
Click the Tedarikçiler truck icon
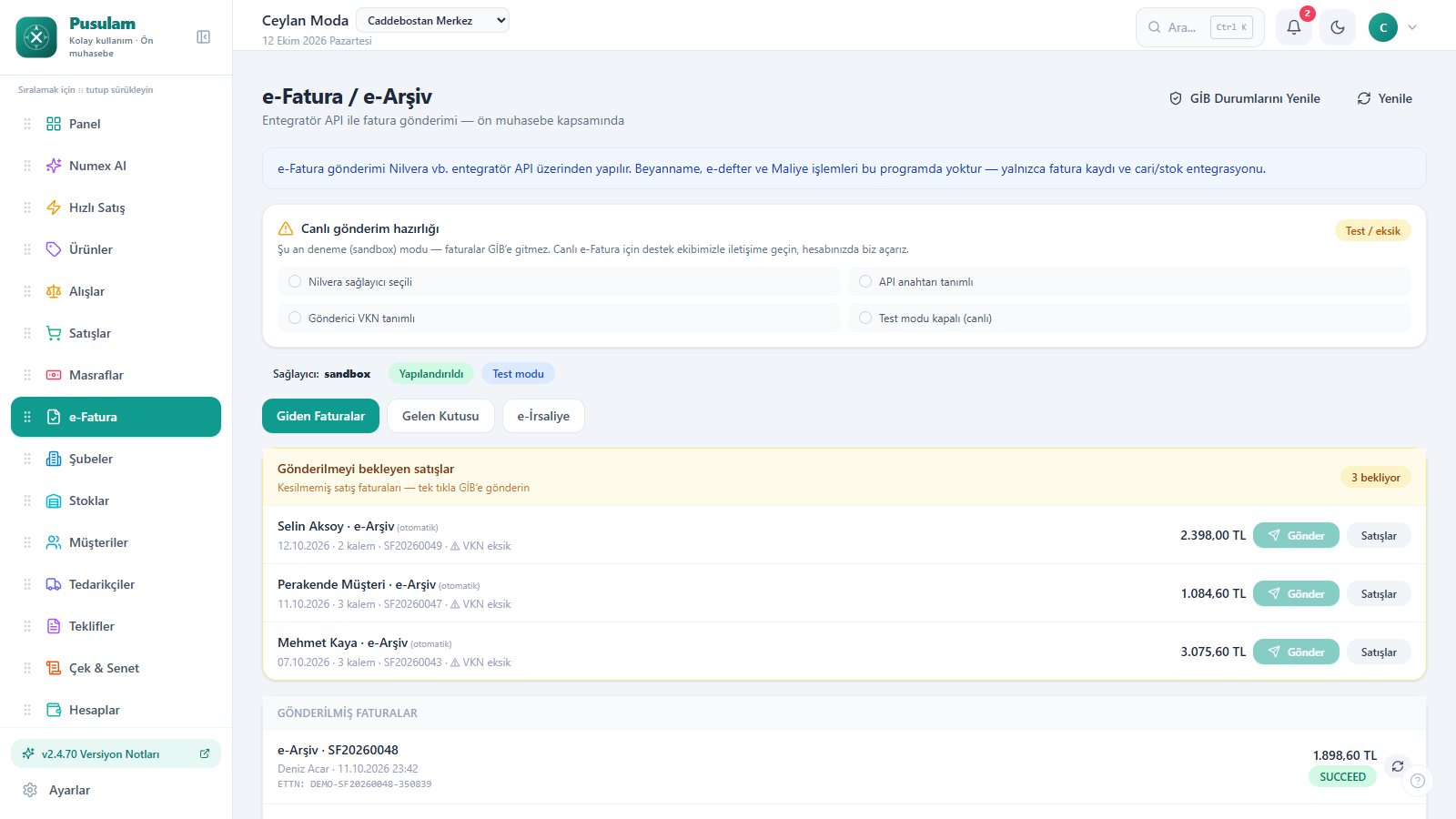(54, 584)
